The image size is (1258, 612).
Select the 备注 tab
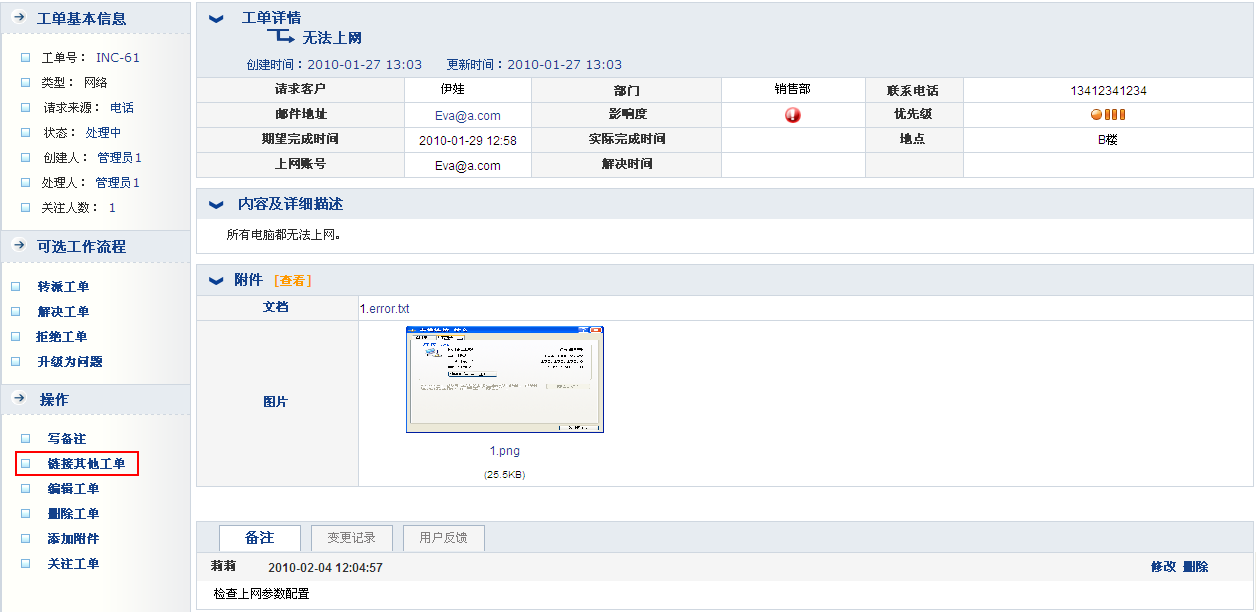point(259,538)
